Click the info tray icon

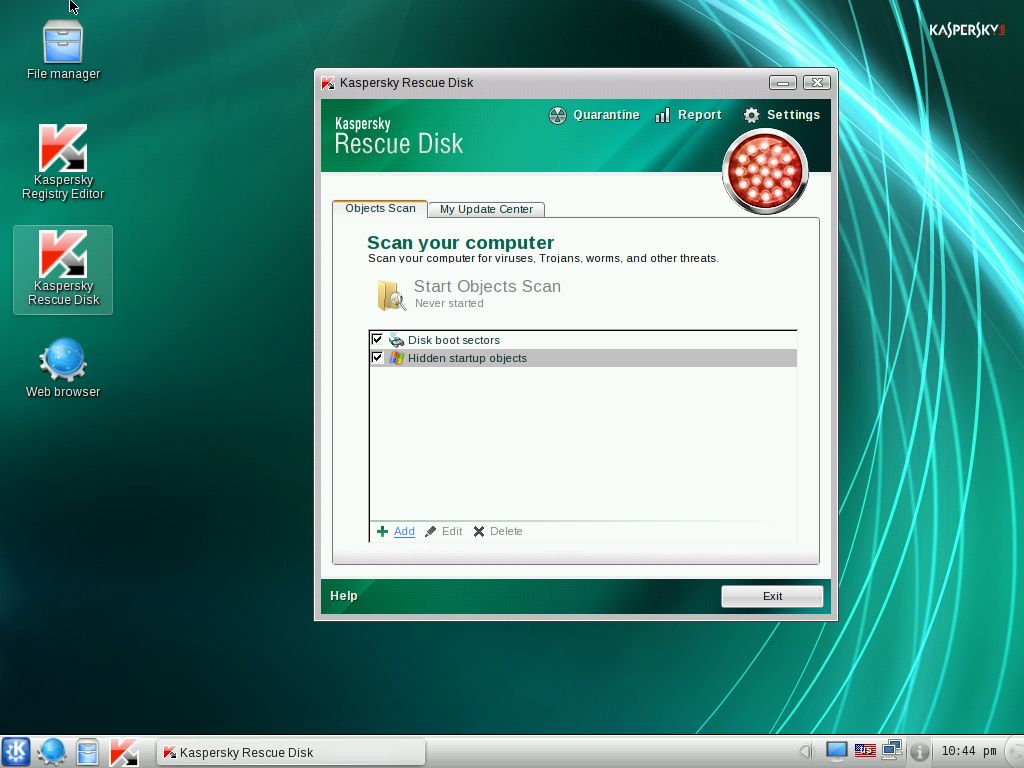tap(920, 752)
